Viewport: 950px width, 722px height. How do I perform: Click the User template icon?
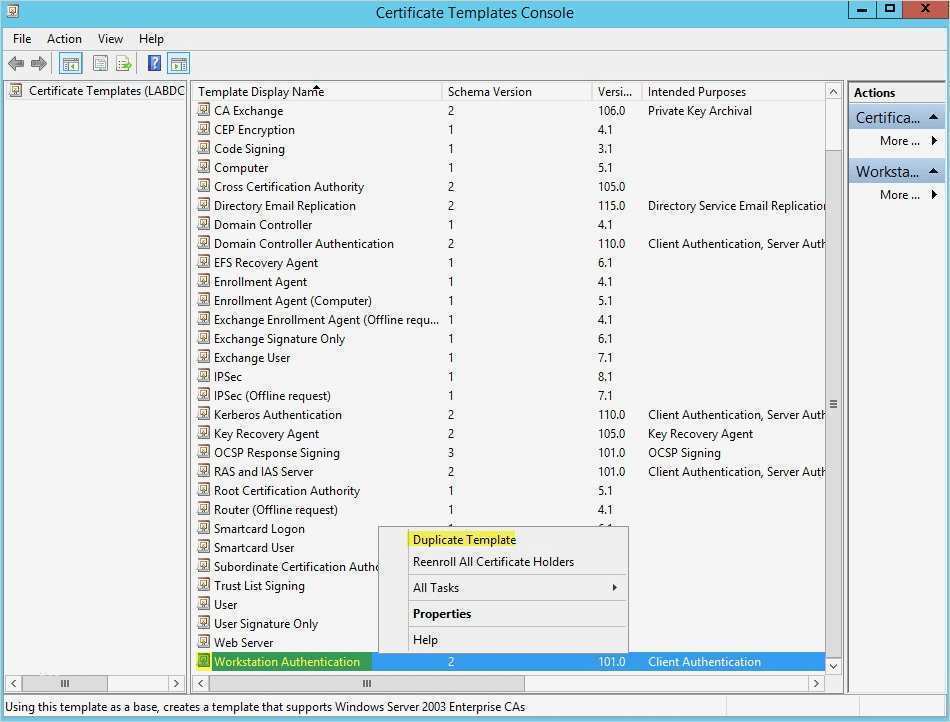click(204, 604)
